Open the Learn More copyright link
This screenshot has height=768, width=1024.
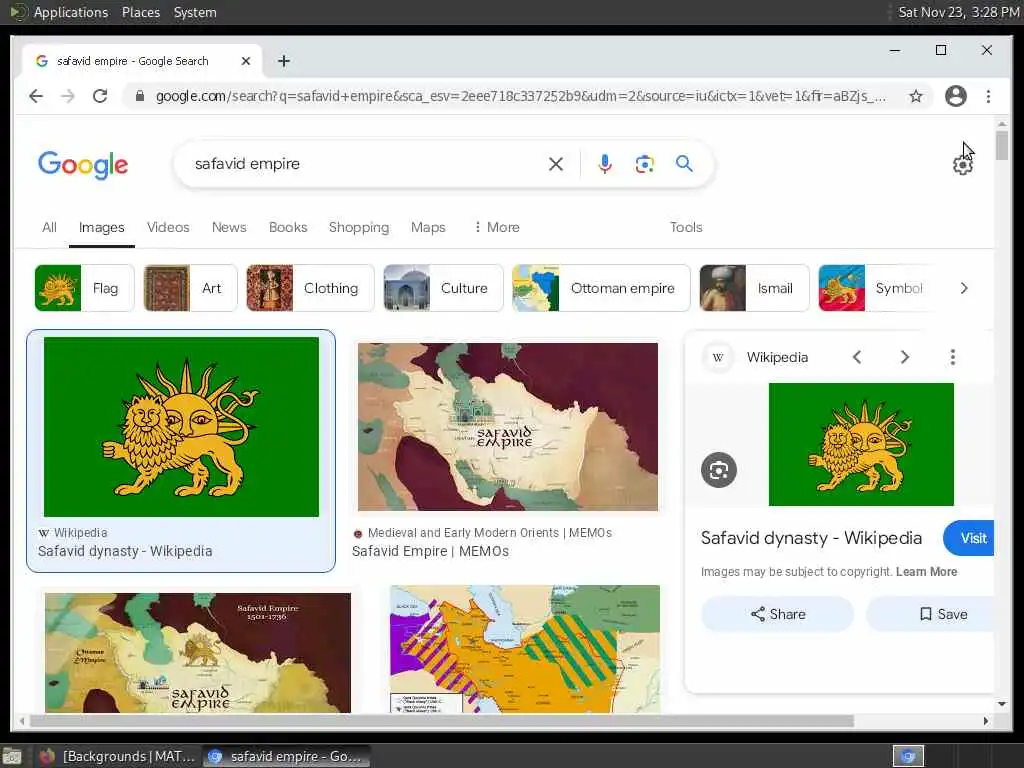click(926, 571)
